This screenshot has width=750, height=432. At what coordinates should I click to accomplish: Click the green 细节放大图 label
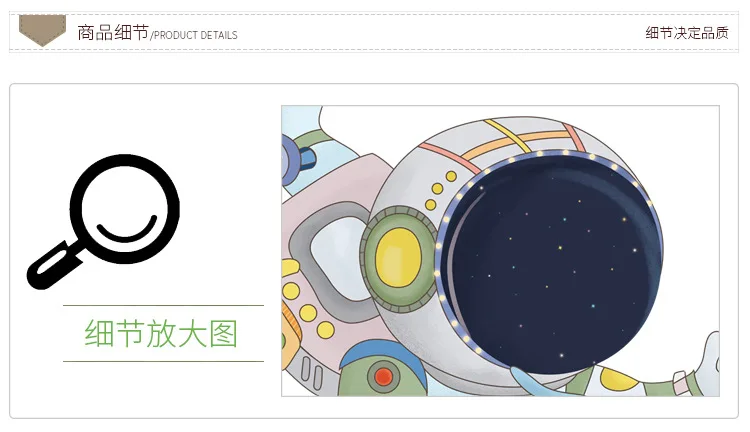[161, 333]
